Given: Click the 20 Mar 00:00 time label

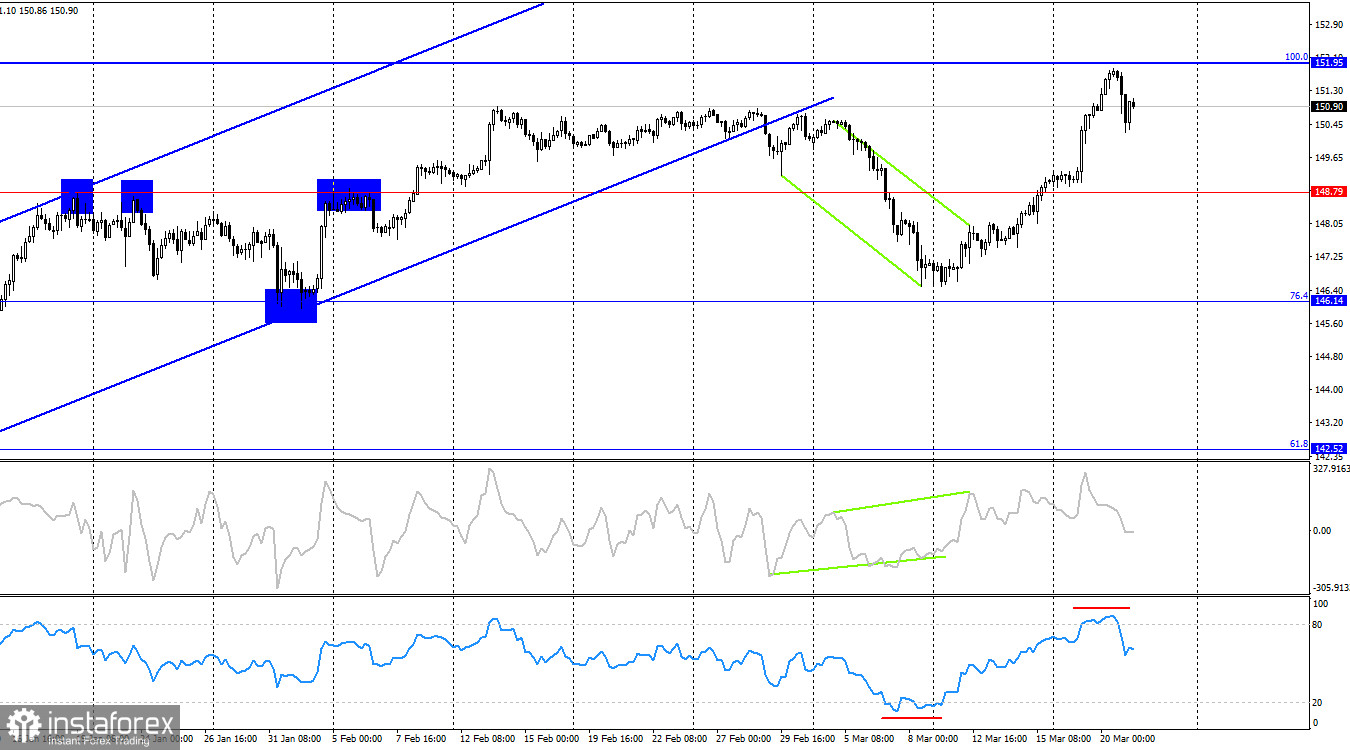Looking at the screenshot, I should click(x=1126, y=740).
